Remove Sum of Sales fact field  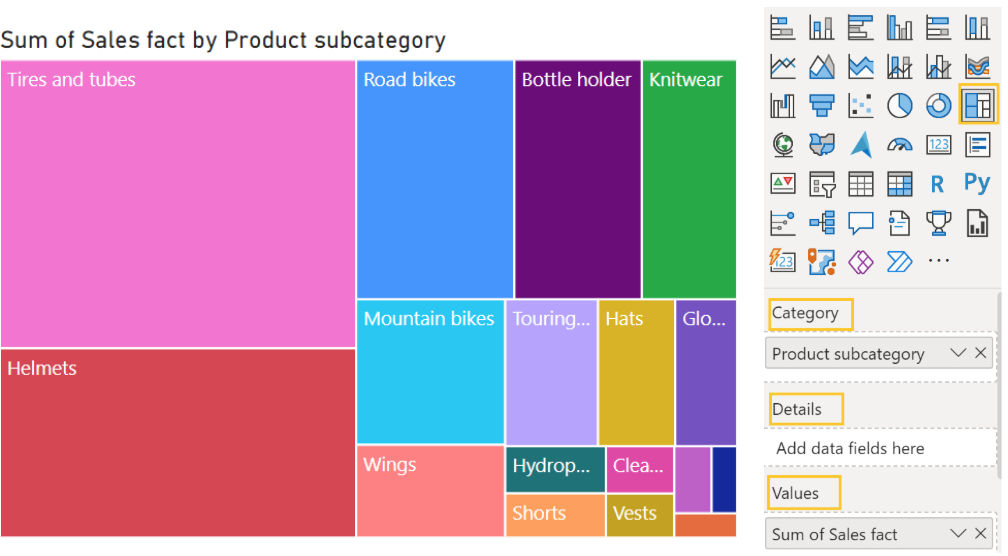tap(981, 534)
